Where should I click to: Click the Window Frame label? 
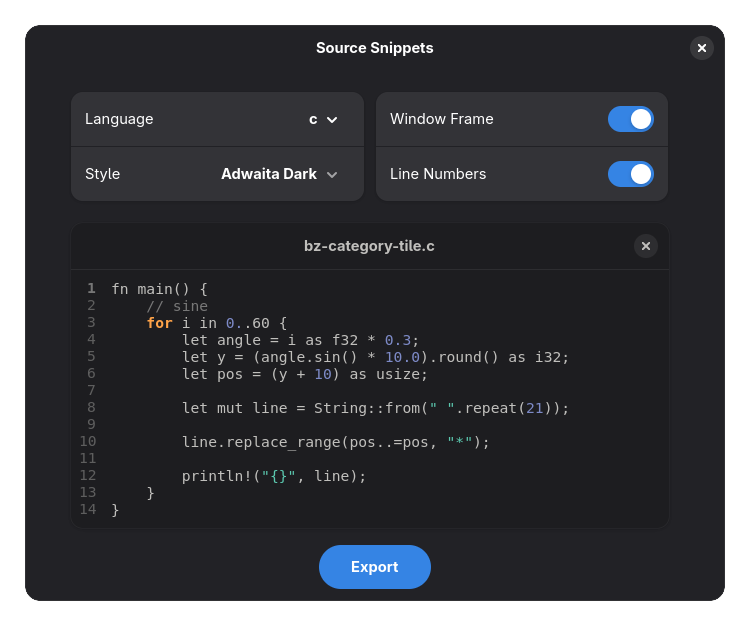click(441, 119)
